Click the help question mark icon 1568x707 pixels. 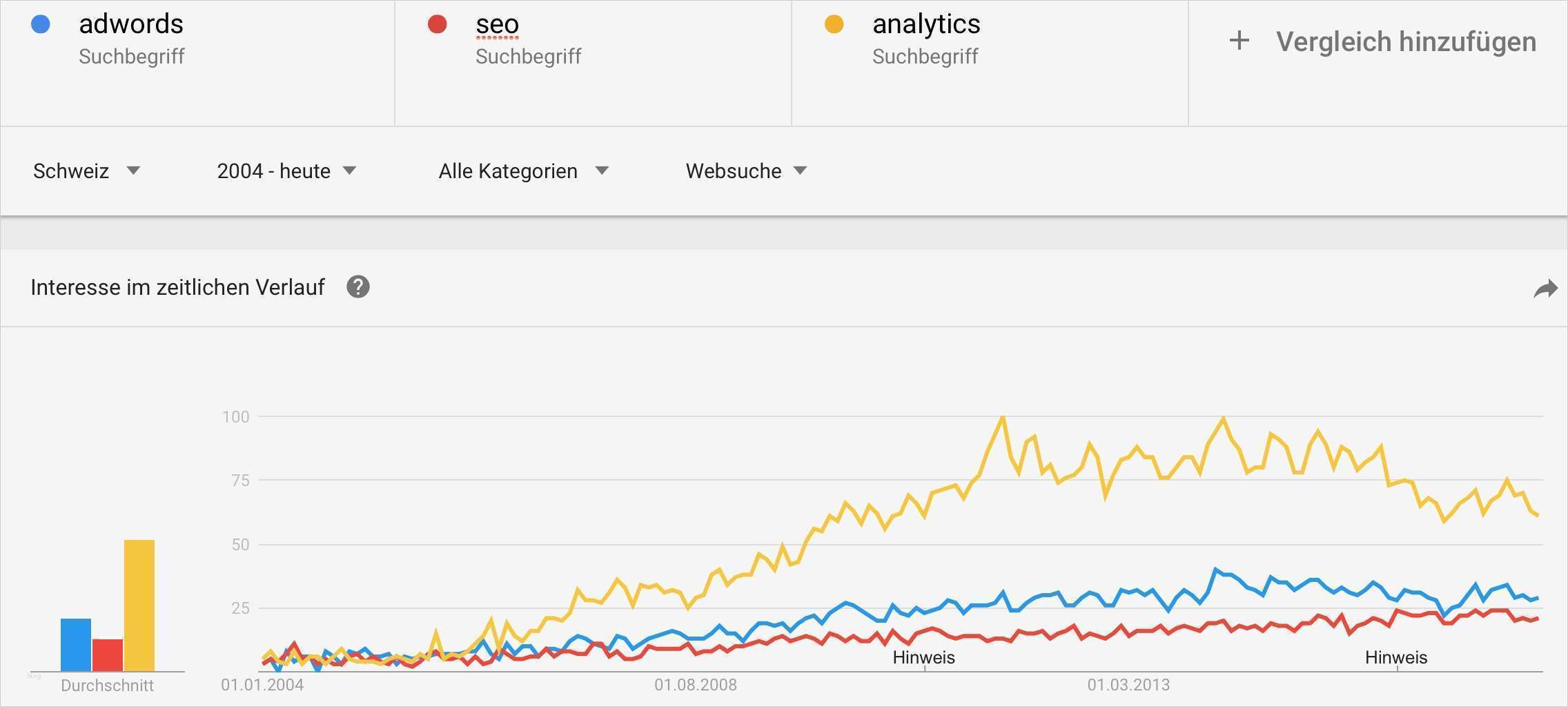pyautogui.click(x=357, y=287)
